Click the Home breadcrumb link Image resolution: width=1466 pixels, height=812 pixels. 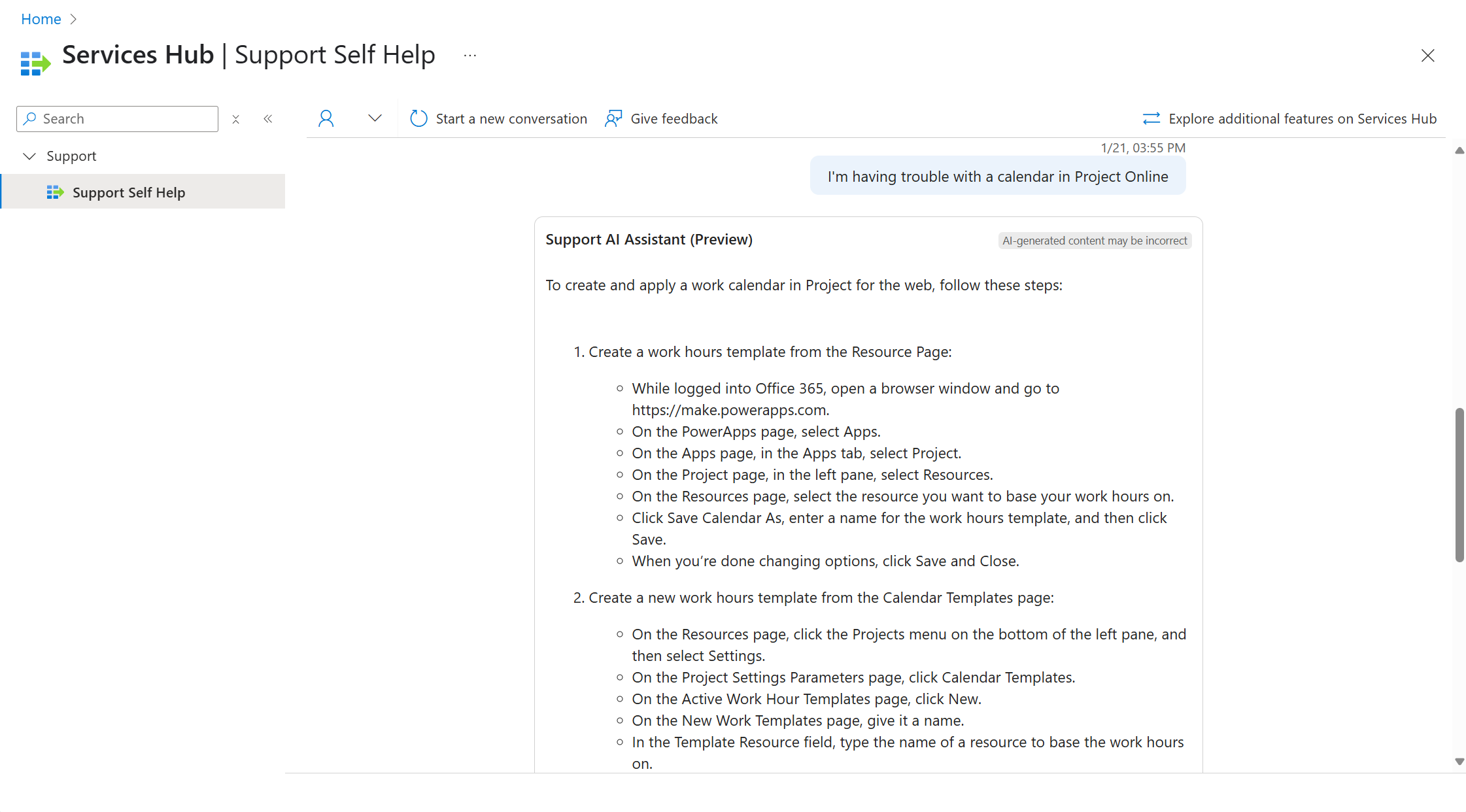click(40, 18)
